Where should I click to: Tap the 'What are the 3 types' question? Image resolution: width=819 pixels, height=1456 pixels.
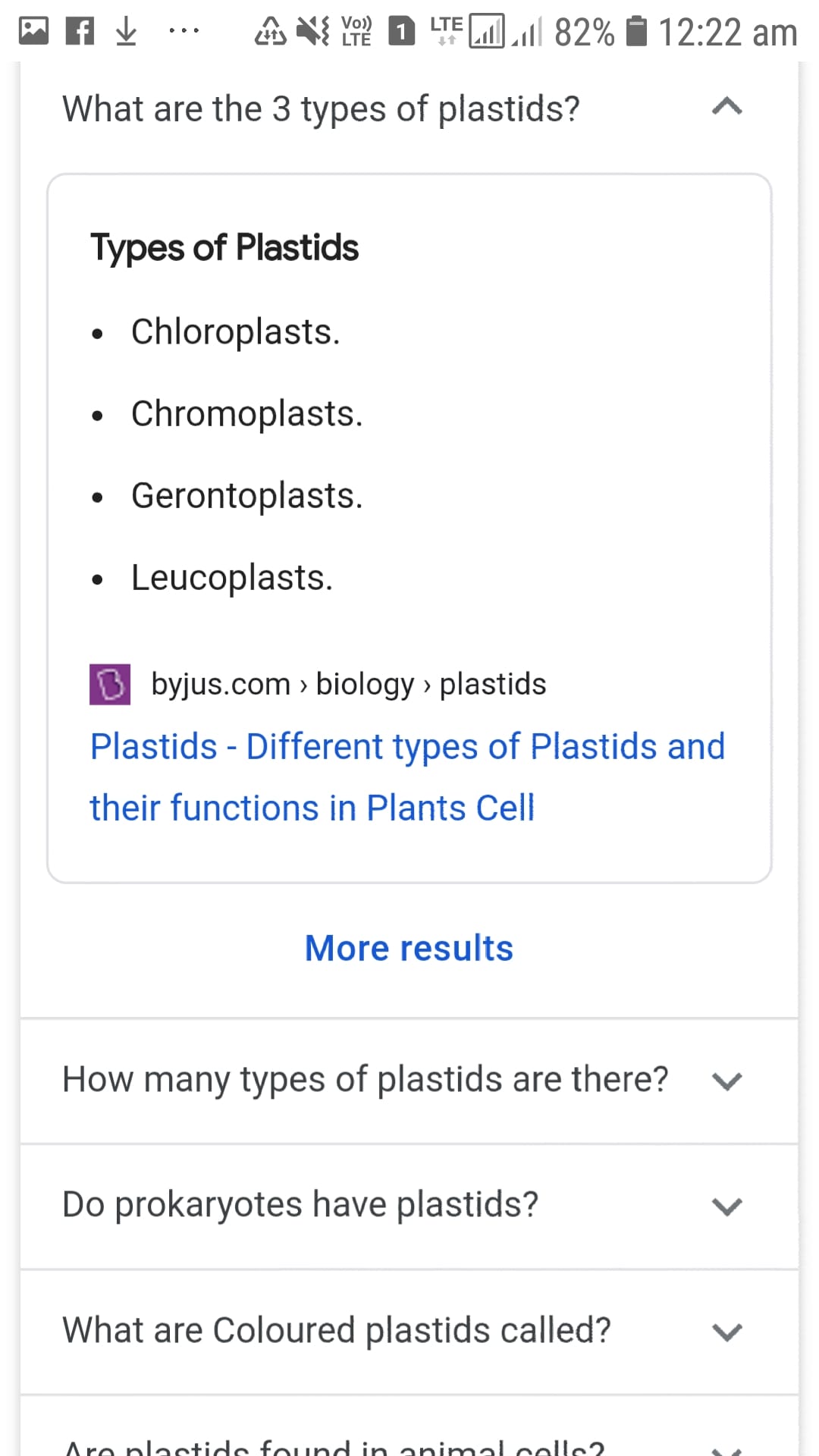point(321,108)
